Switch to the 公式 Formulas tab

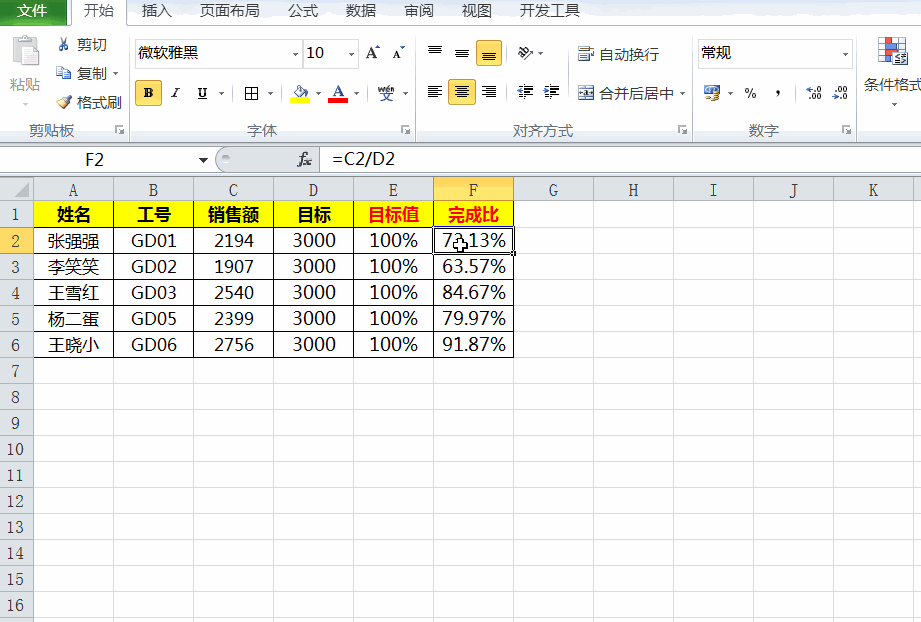coord(302,11)
